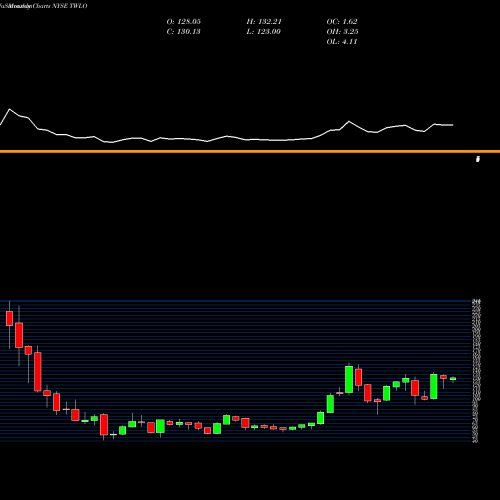Click the 'NYSE TWLO' chart title
Screen dimensions: 500x500
(70, 6)
